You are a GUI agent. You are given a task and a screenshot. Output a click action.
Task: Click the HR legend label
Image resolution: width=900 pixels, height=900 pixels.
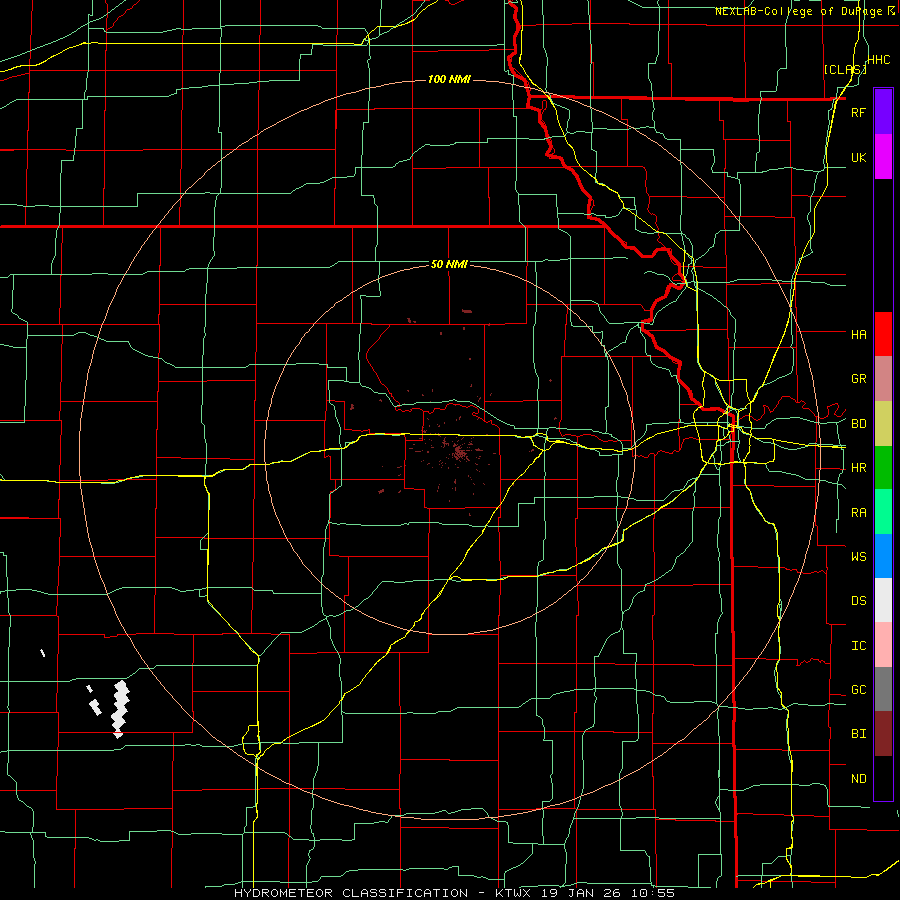click(858, 468)
